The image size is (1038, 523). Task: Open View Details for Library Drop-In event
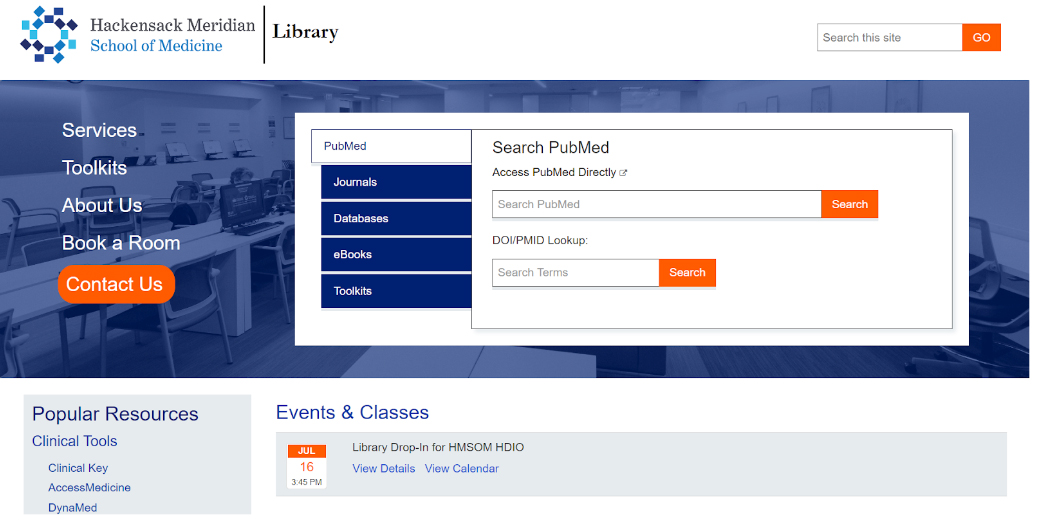click(x=383, y=469)
